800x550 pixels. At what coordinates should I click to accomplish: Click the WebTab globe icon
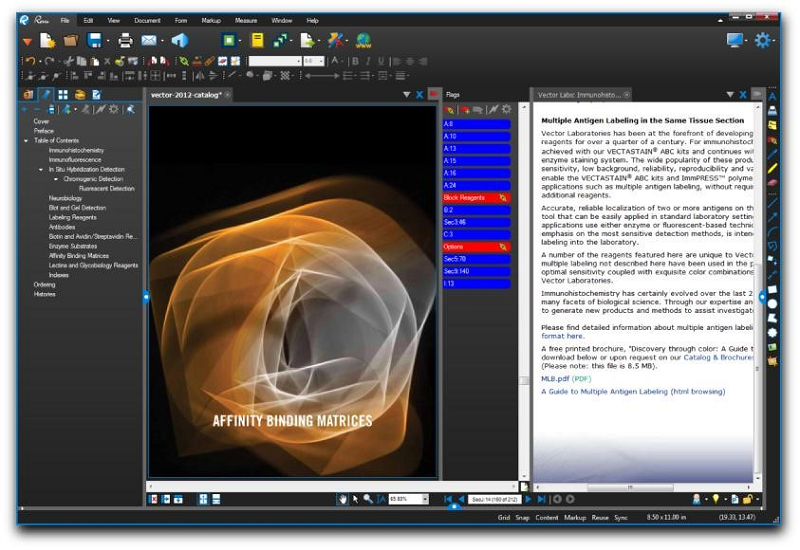364,41
